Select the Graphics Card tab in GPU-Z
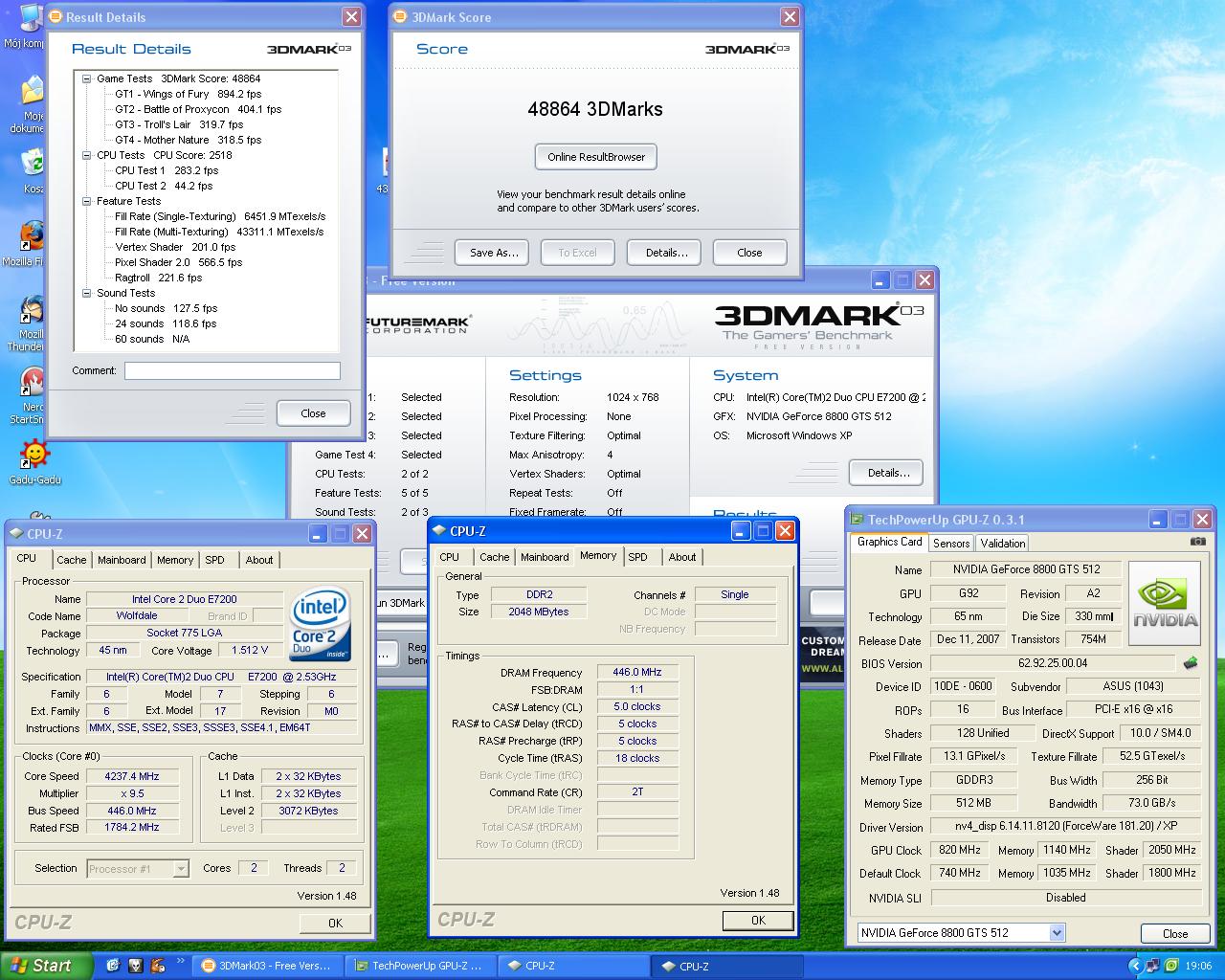 click(x=889, y=542)
